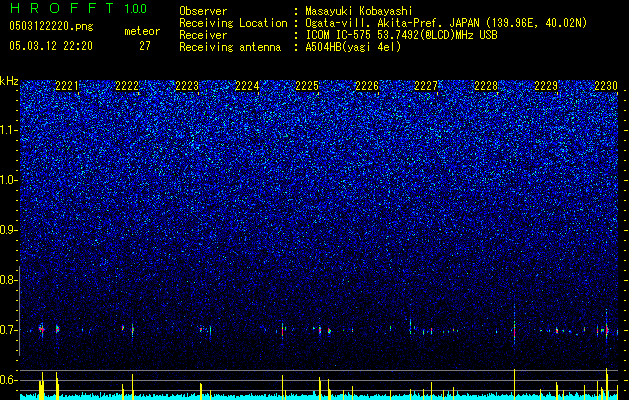
Task: Click the date stamp 05.03.12 22:20
Action: pyautogui.click(x=51, y=46)
